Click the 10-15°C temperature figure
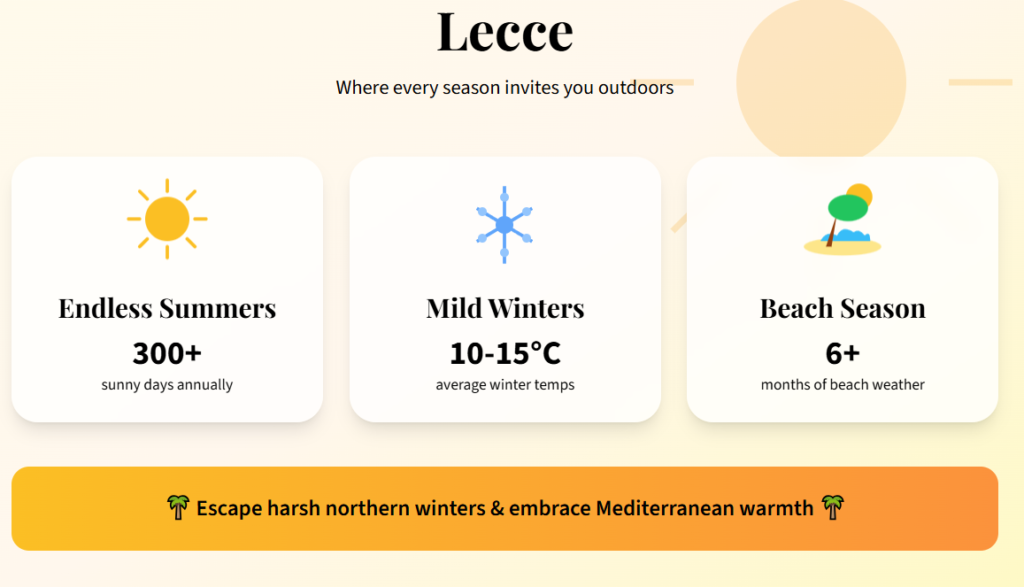Screen dimensions: 1024x587 [x=505, y=353]
